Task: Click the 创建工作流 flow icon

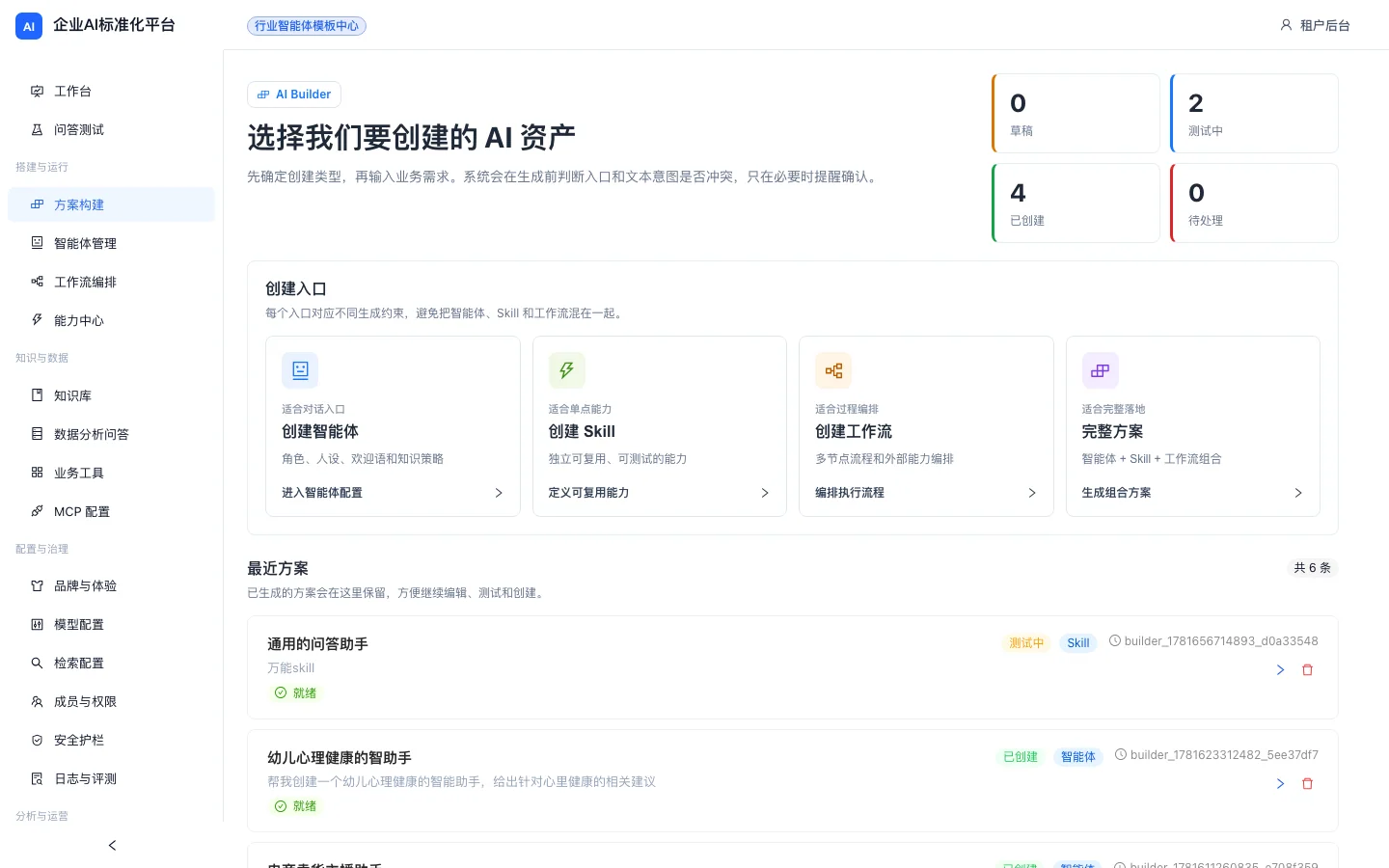Action: coord(833,370)
